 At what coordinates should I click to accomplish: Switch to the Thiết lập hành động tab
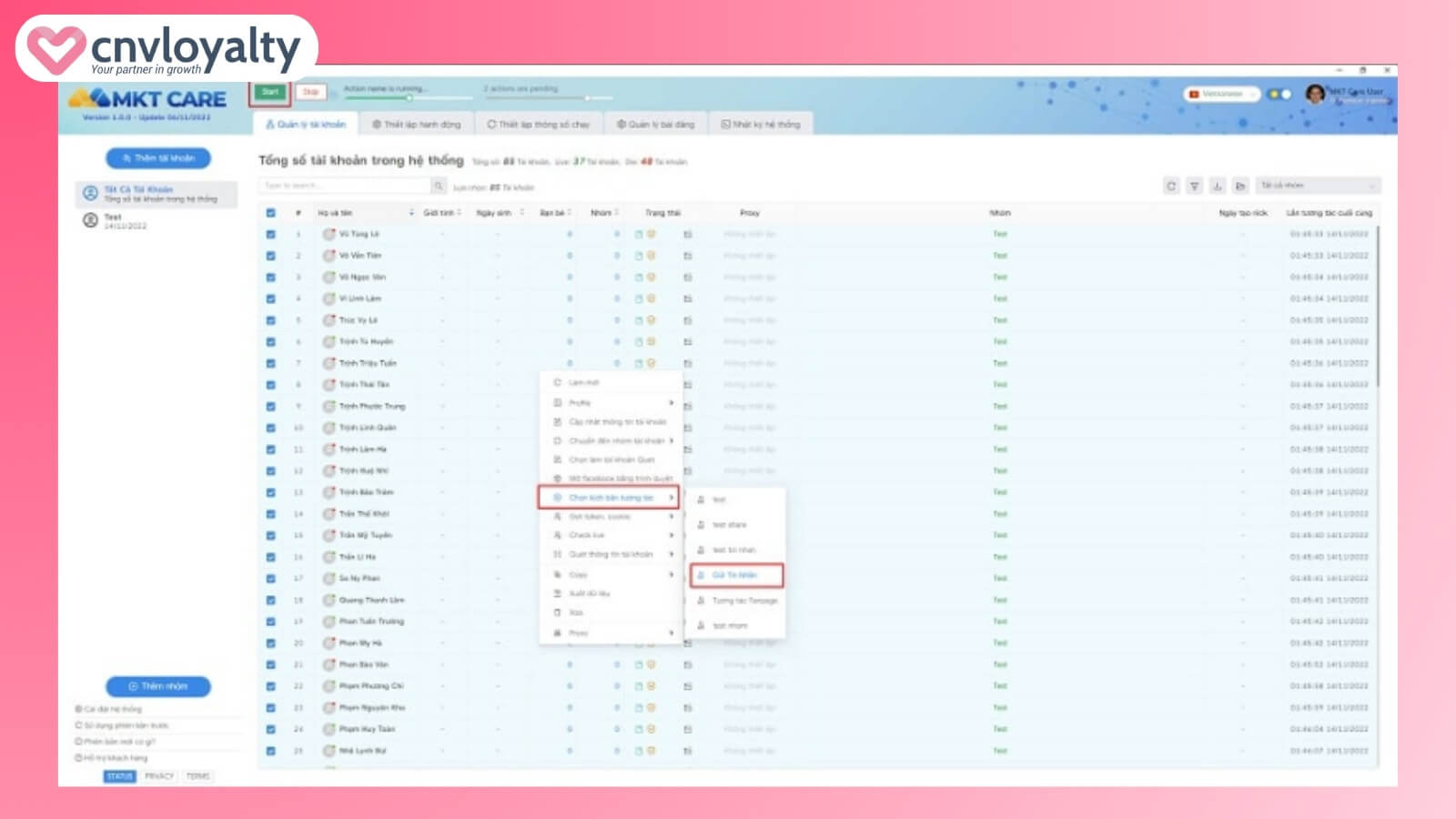click(x=416, y=124)
